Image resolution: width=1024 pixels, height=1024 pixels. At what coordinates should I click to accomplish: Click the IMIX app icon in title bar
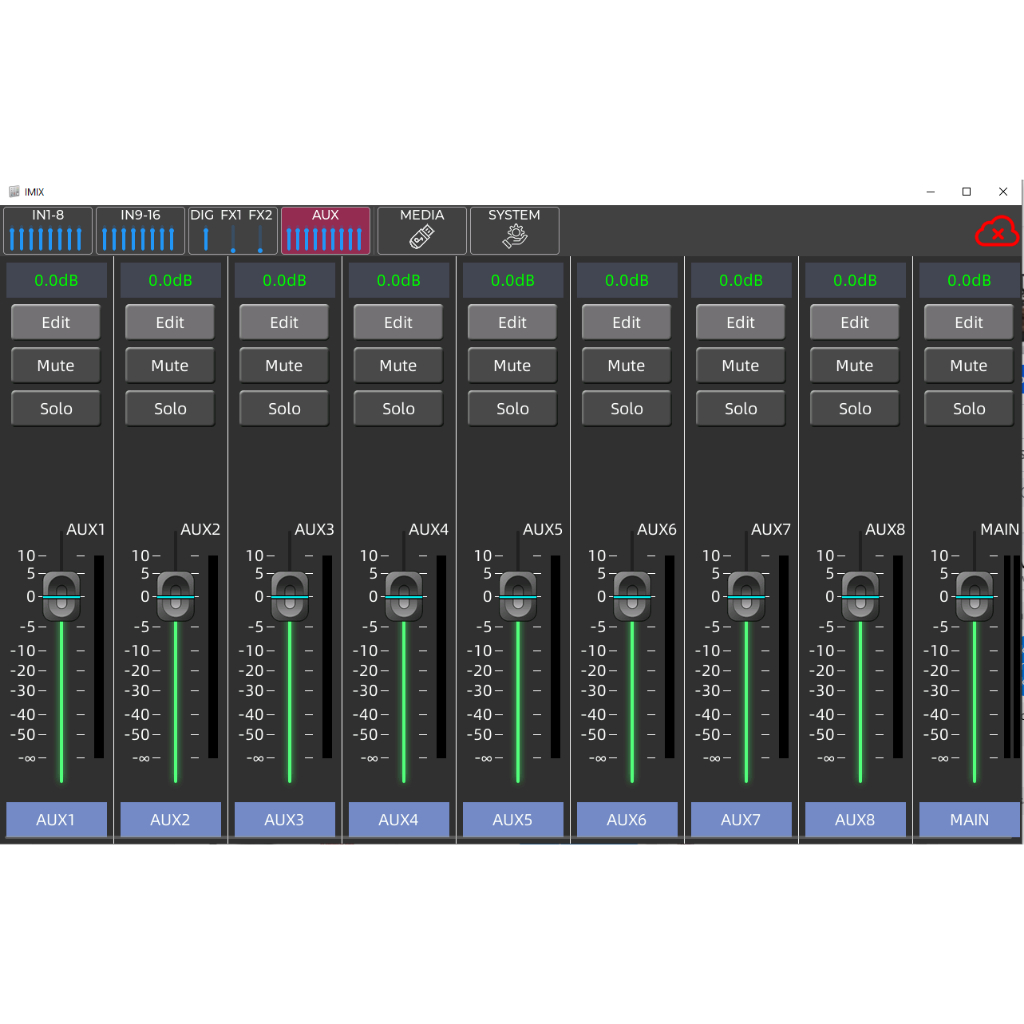pyautogui.click(x=14, y=192)
